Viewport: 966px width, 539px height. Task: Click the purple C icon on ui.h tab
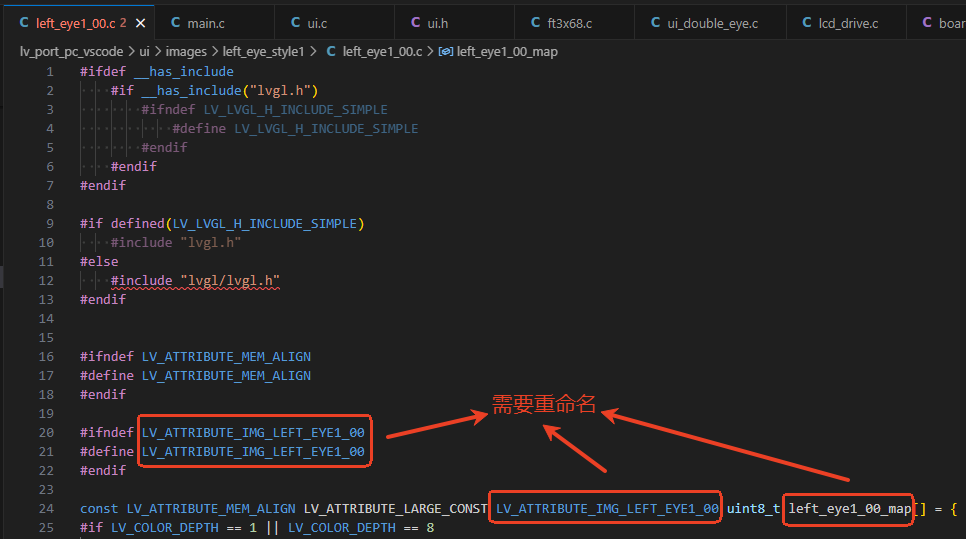pyautogui.click(x=416, y=22)
